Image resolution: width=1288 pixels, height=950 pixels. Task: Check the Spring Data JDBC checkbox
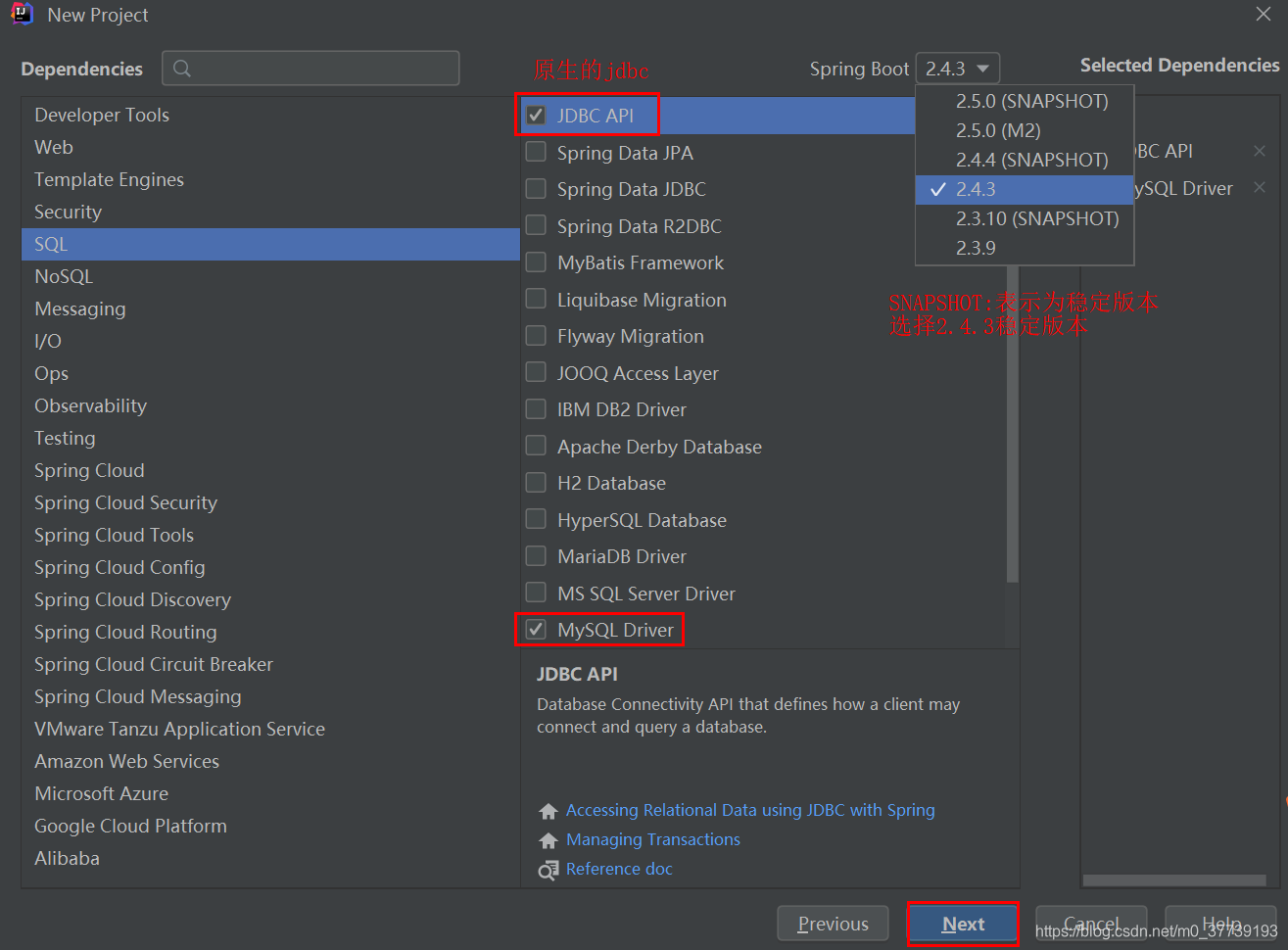[536, 188]
